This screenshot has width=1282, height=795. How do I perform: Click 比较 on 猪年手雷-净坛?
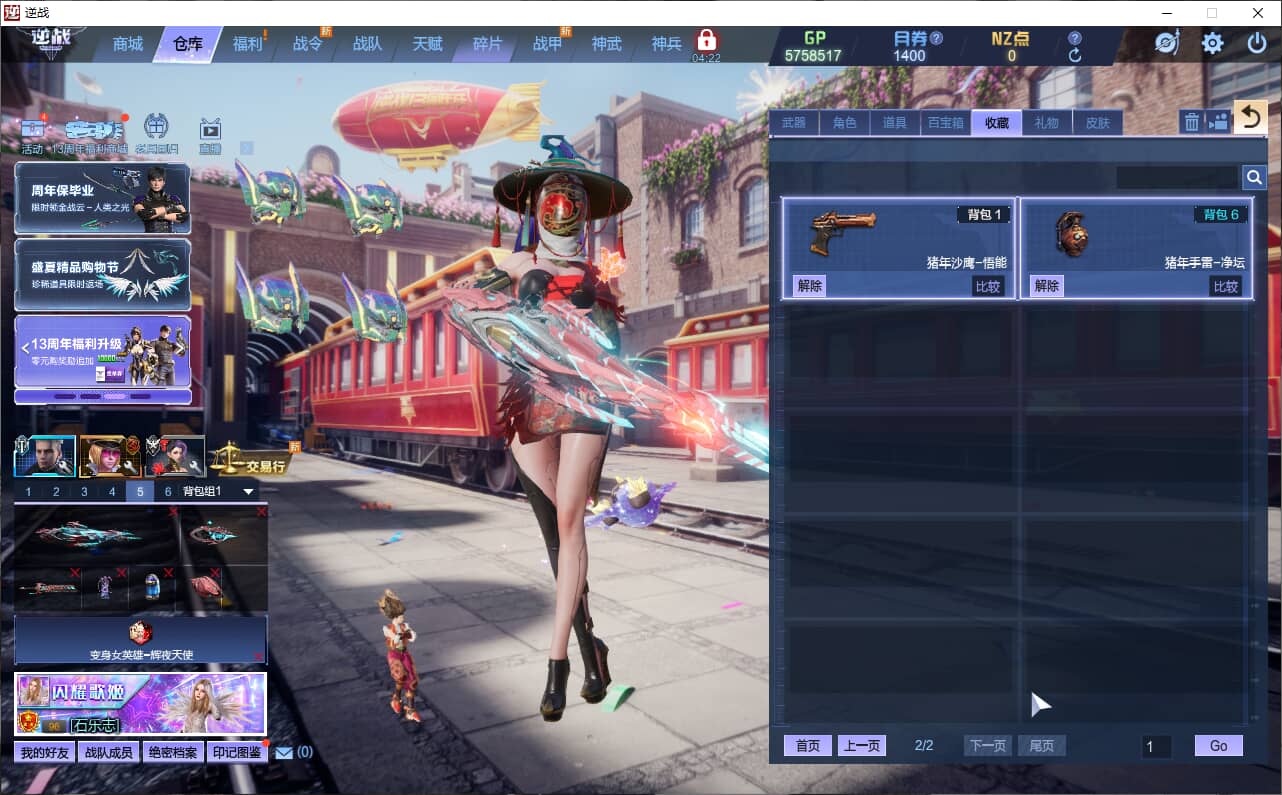click(x=1226, y=286)
